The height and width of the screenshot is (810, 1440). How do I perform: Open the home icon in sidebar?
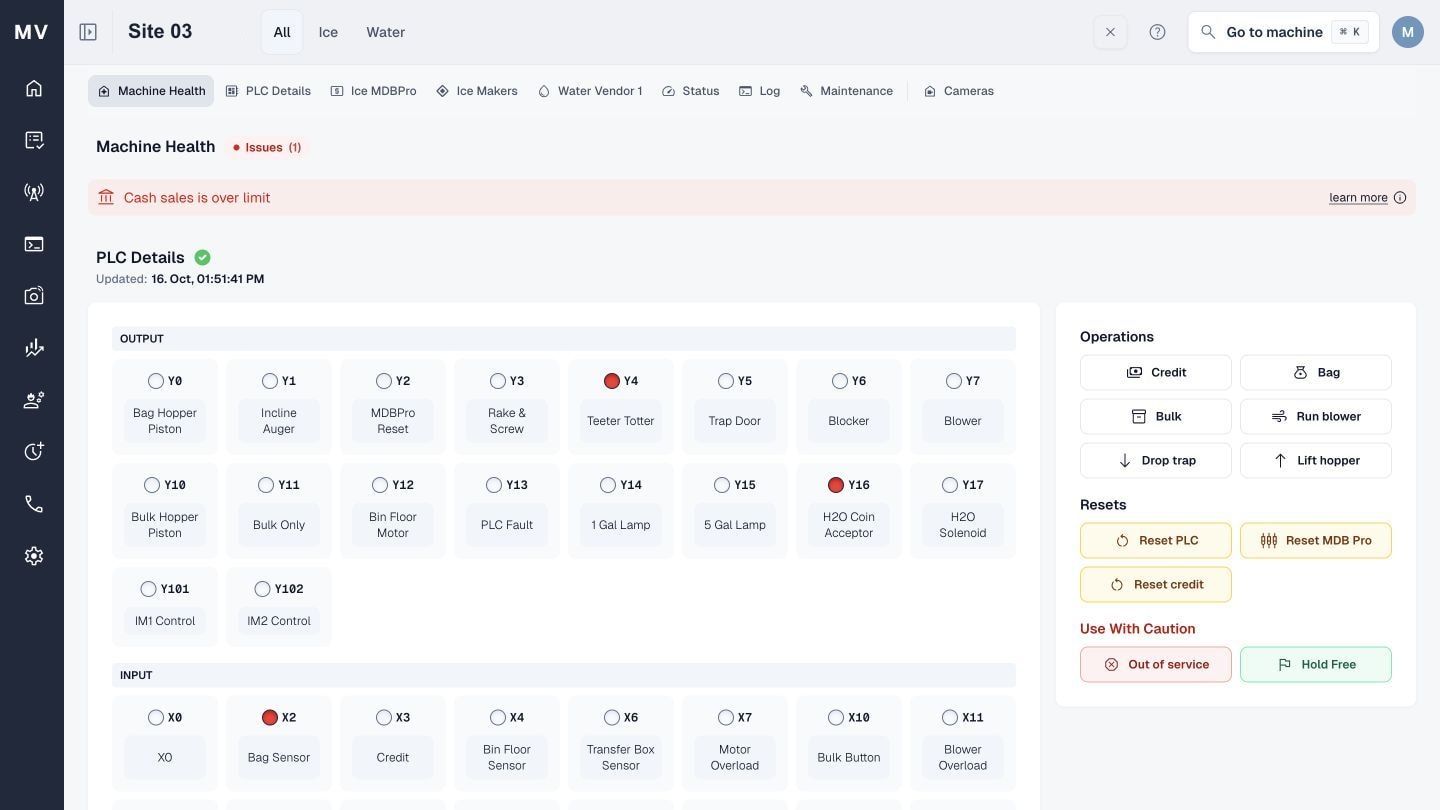(34, 88)
